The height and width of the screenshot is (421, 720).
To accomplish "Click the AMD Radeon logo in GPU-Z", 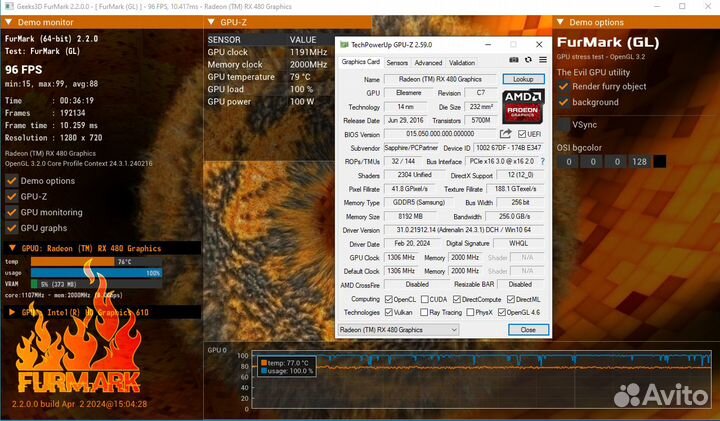I will click(523, 107).
